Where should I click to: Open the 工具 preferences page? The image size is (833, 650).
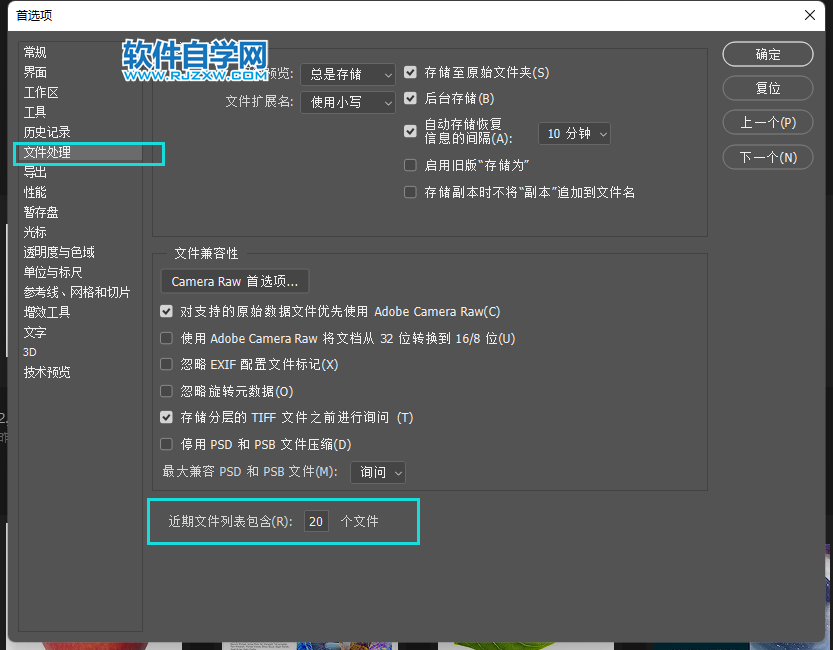[35, 112]
